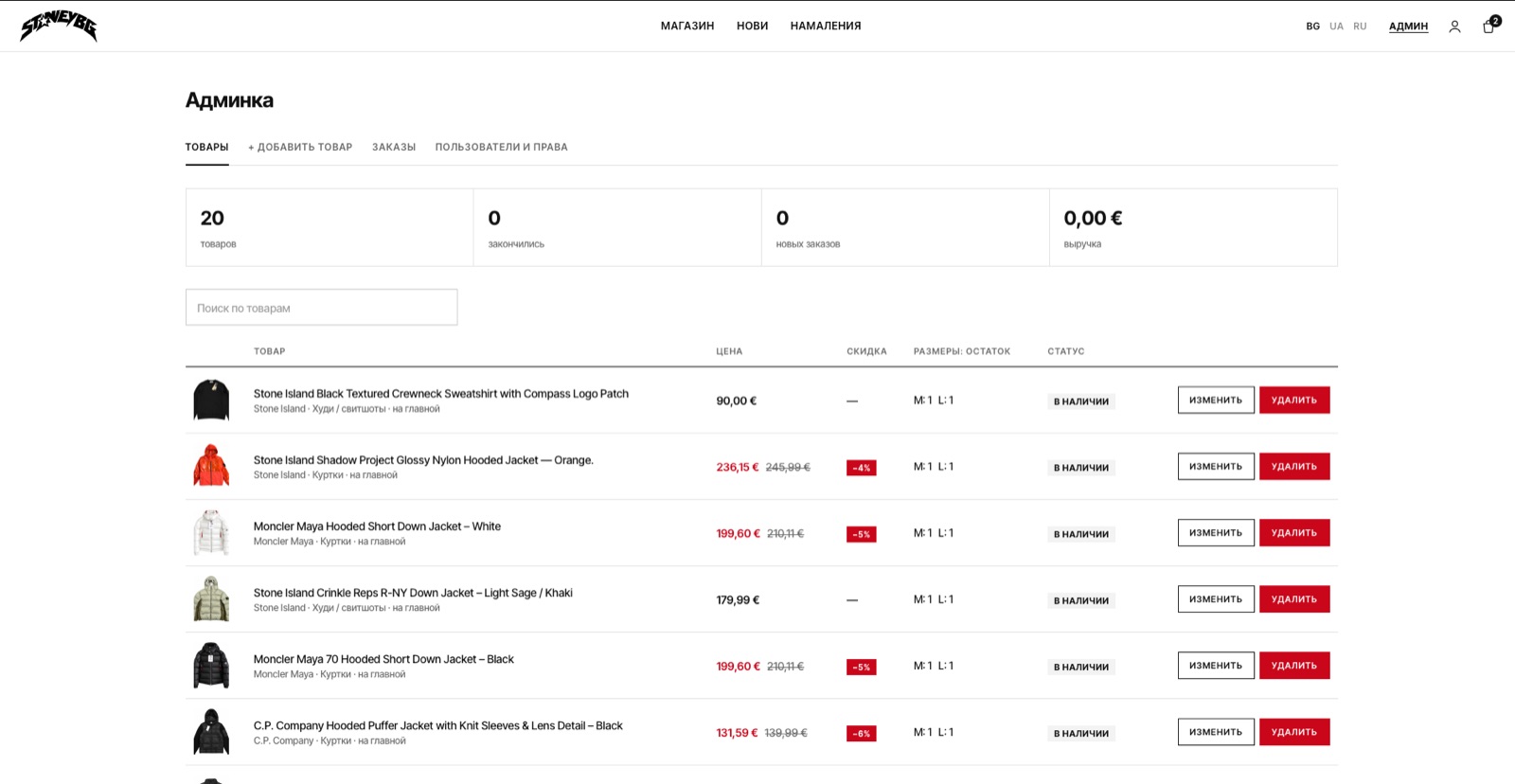
Task: Open the НАМАЛЕНИЯ menu item
Action: [x=826, y=26]
